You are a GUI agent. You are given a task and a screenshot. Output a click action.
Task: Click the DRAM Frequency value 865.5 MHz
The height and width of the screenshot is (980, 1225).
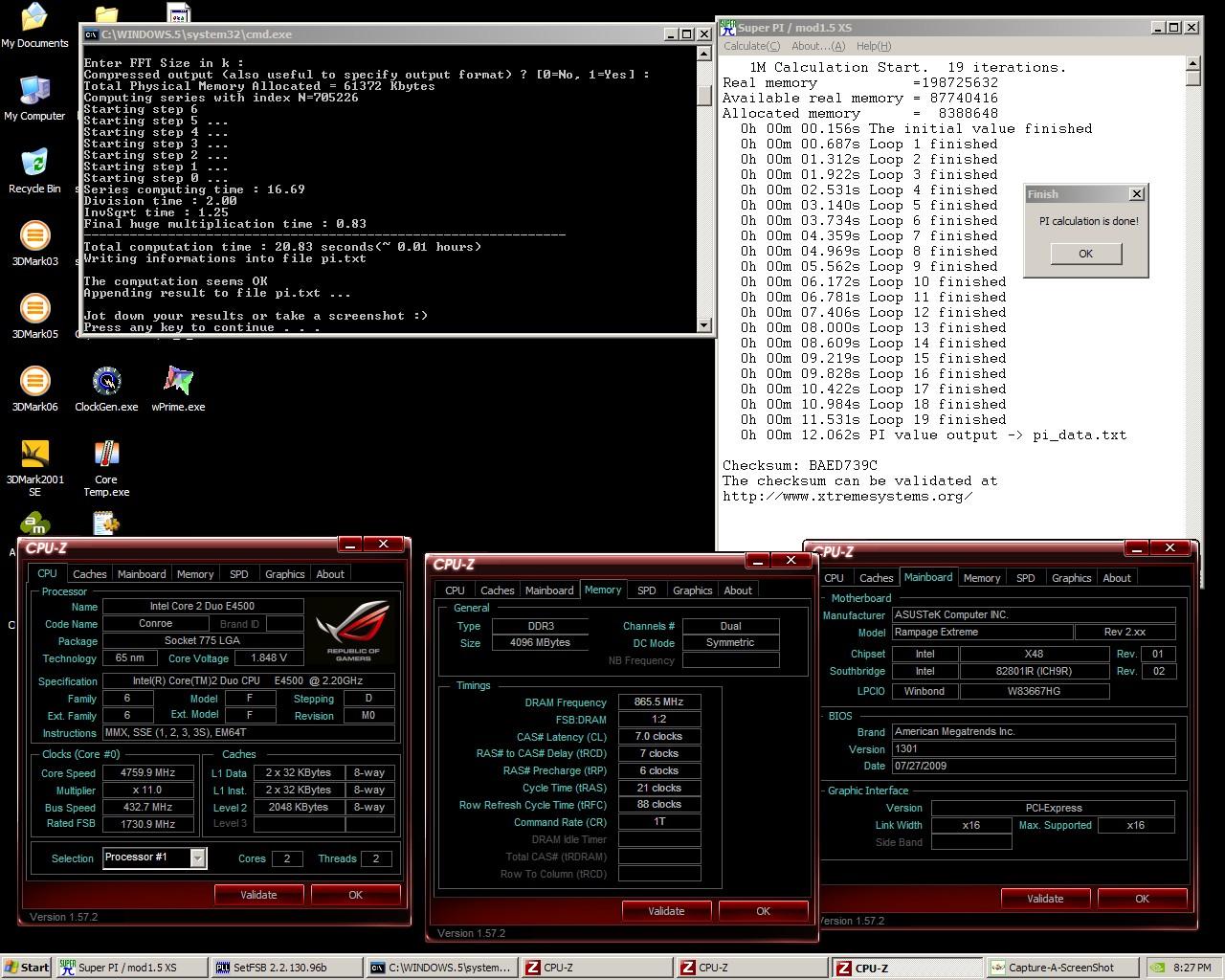[x=659, y=702]
